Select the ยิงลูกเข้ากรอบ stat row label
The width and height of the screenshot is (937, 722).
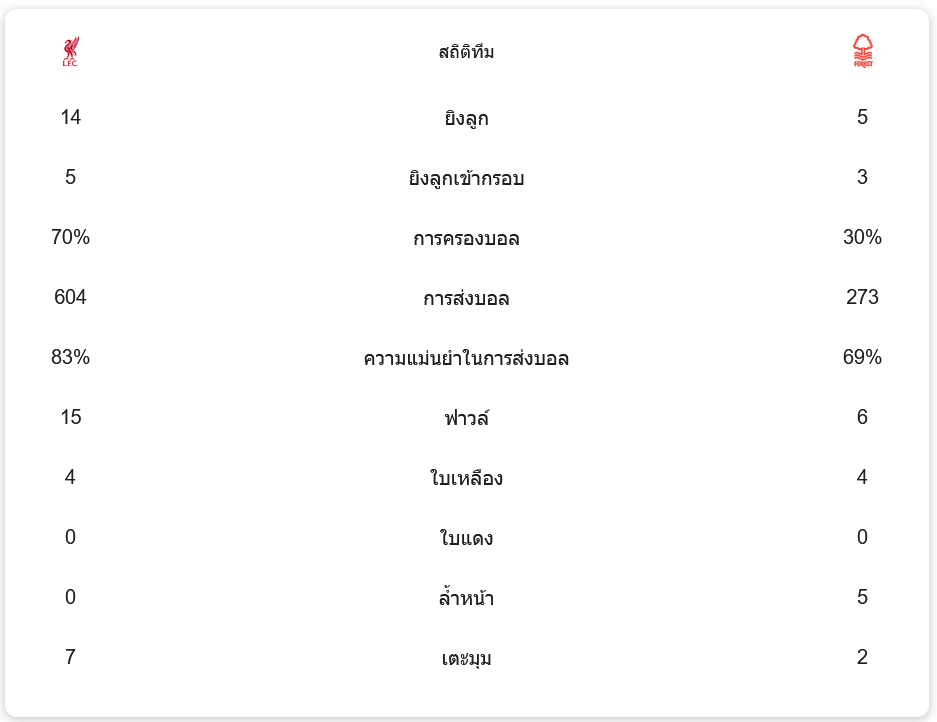click(466, 179)
